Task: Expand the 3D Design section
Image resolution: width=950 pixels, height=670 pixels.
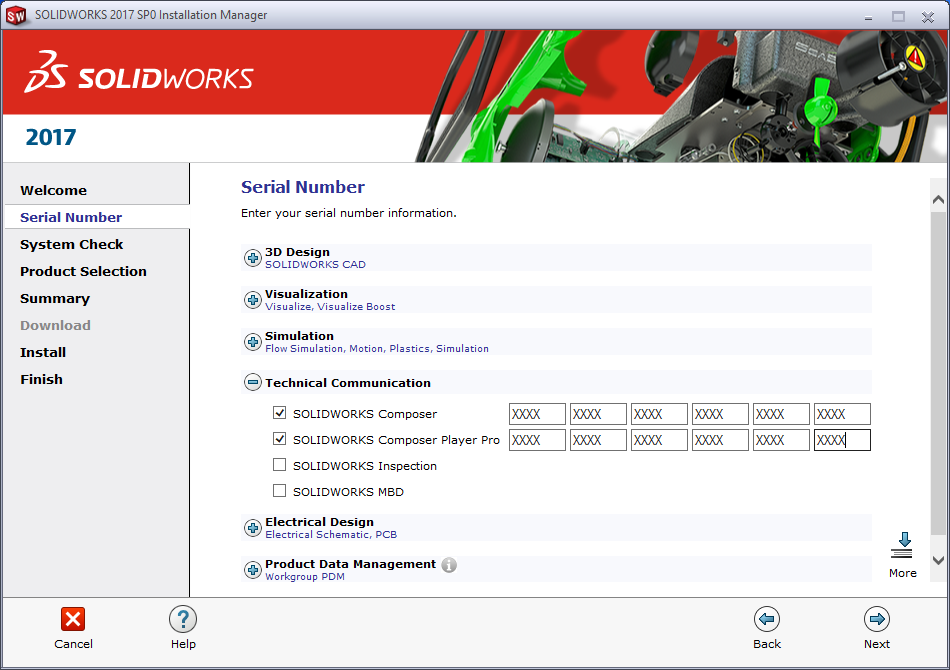Action: pos(253,258)
